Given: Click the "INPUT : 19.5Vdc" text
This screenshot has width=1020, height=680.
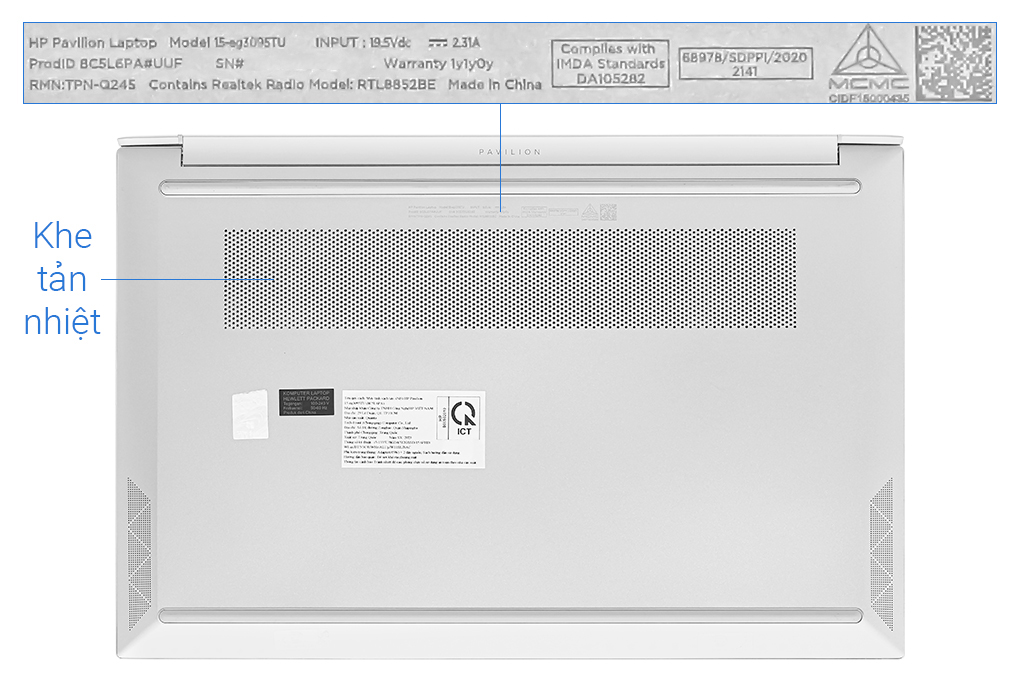Looking at the screenshot, I should [363, 42].
